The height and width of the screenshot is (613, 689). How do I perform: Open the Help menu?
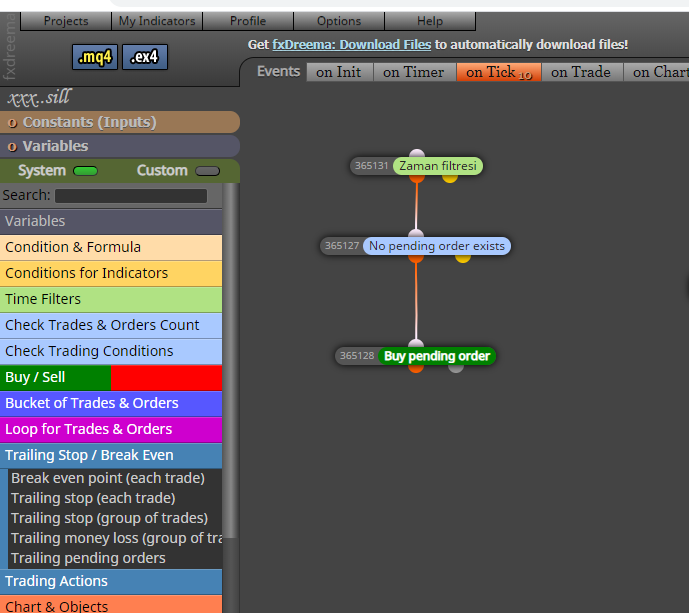click(430, 21)
